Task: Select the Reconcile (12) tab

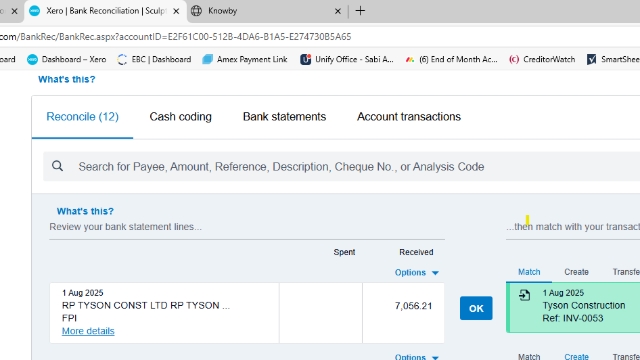Action: coord(82,117)
